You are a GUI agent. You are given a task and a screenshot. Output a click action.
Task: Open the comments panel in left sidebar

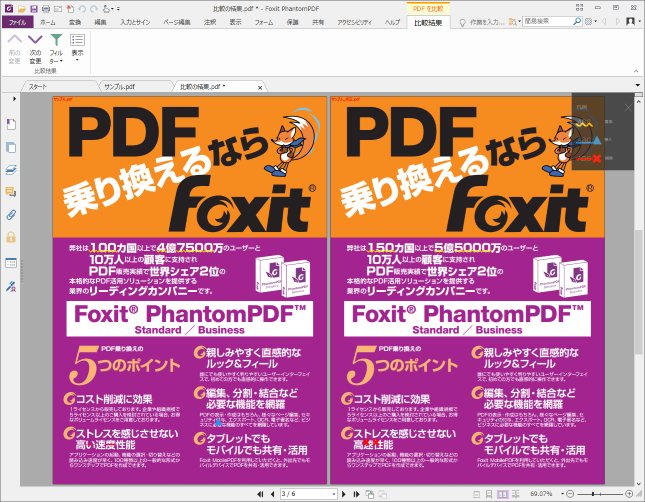point(11,192)
